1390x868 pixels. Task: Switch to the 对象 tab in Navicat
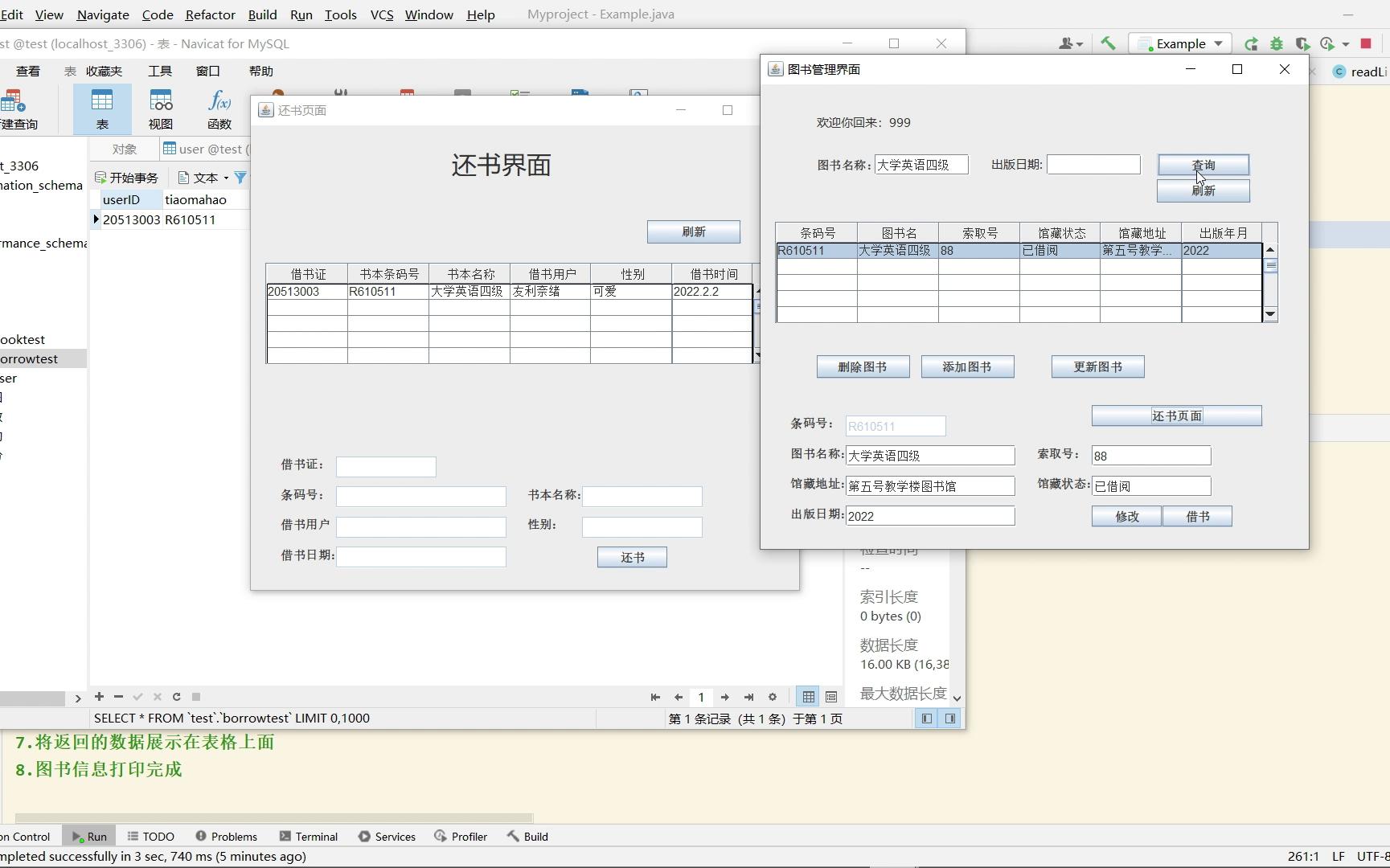(x=124, y=149)
